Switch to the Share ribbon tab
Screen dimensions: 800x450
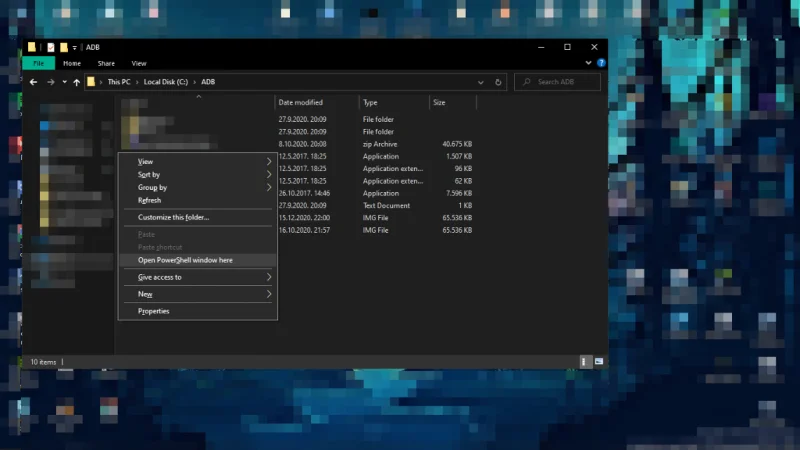(x=106, y=63)
